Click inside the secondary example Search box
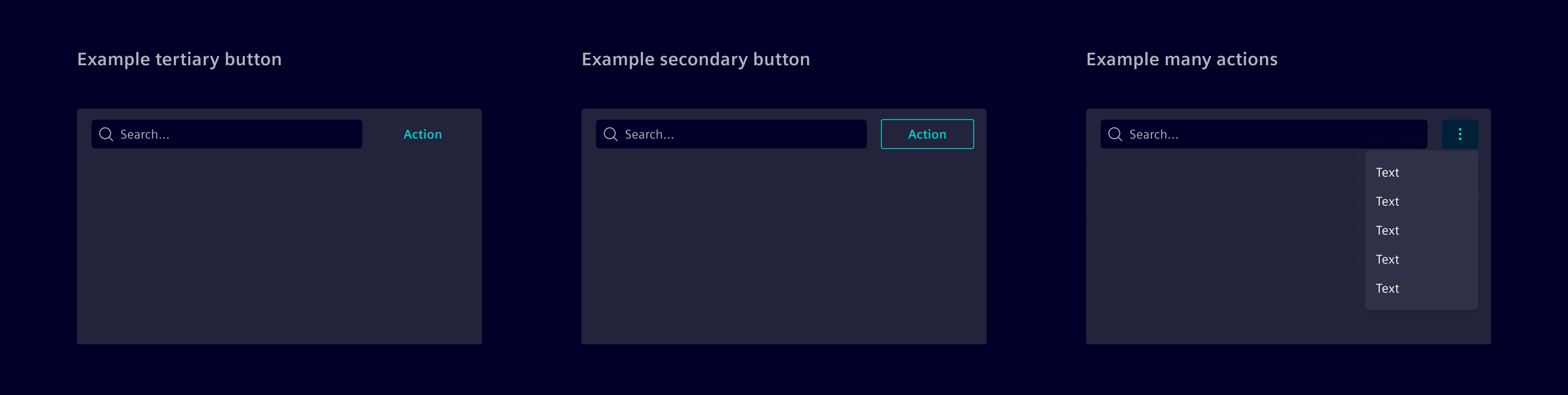This screenshot has width=1568, height=395. [x=731, y=134]
